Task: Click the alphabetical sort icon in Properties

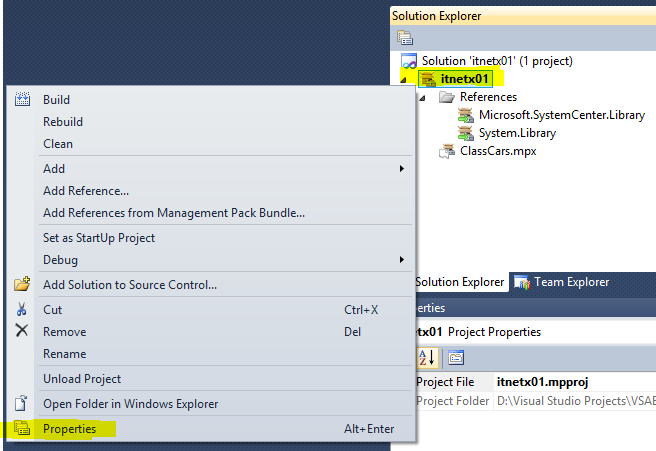Action: [x=427, y=357]
